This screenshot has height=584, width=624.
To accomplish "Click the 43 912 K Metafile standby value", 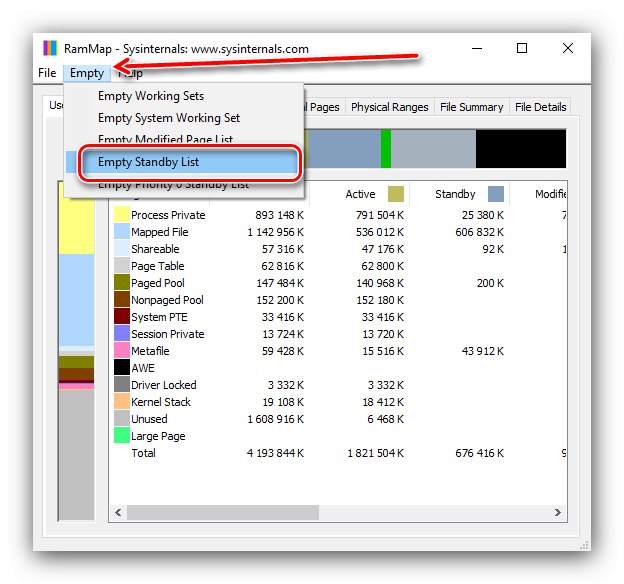I will [x=483, y=351].
